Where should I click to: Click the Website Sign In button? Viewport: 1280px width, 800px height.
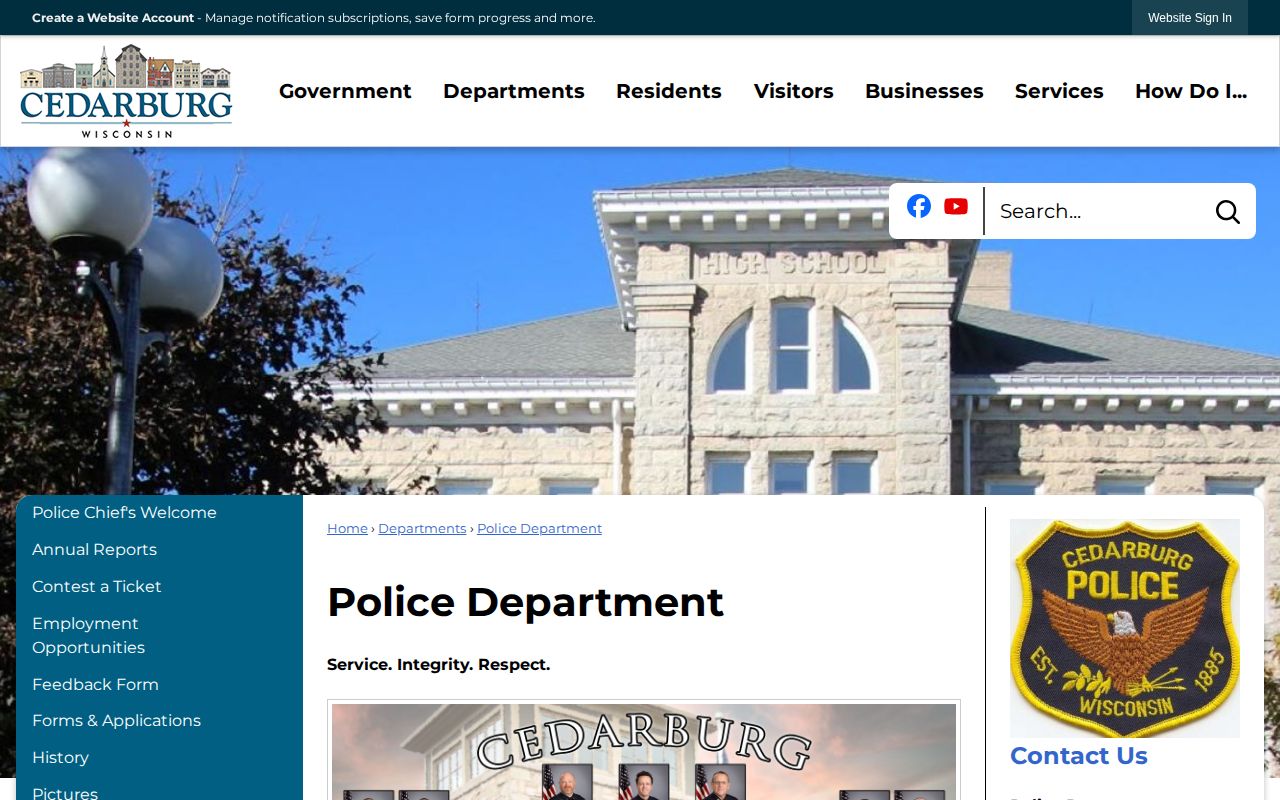[x=1190, y=18]
